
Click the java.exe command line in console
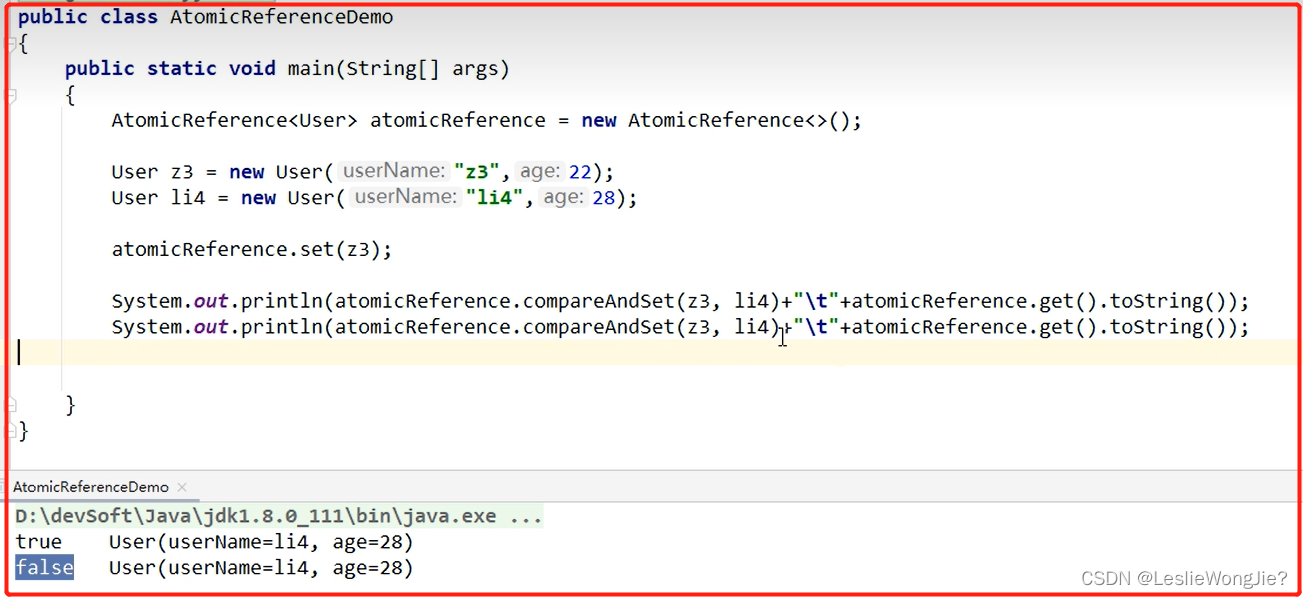[279, 516]
